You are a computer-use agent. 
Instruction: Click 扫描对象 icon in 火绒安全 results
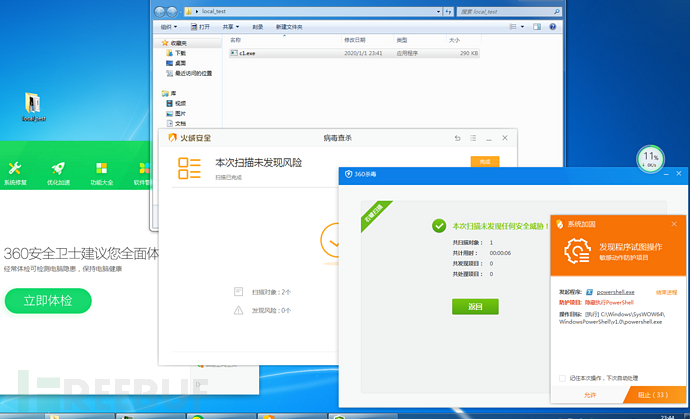239,291
